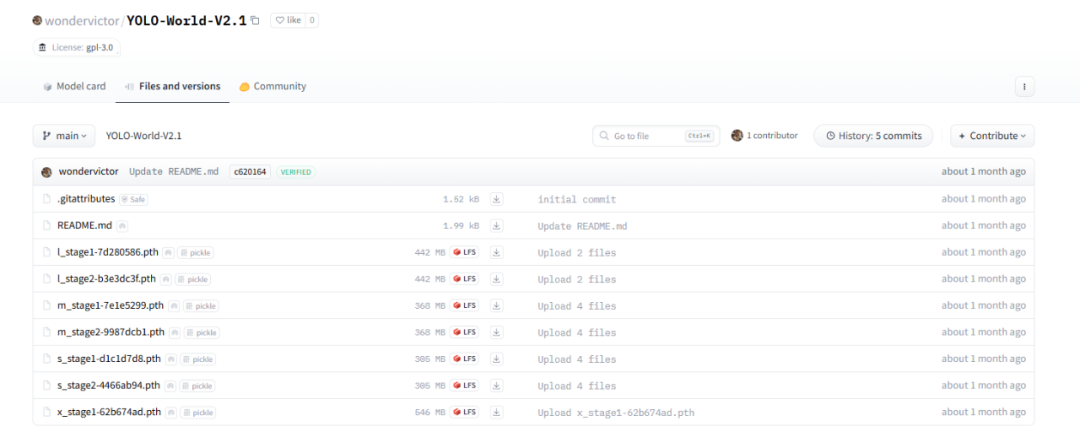Click the like count 0
Screen dimensions: 1080x448
point(312,21)
